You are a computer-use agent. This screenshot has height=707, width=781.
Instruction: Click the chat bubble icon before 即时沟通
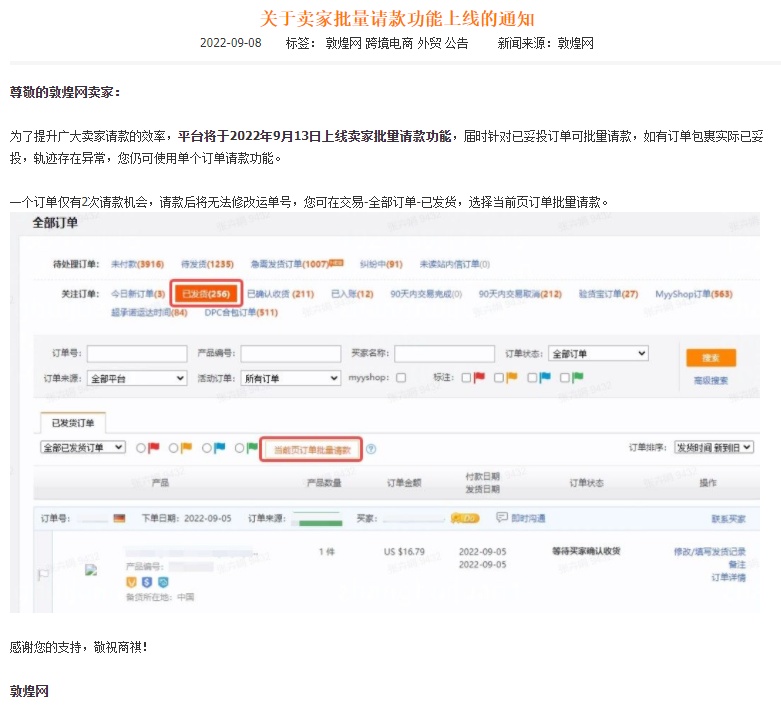pyautogui.click(x=502, y=517)
